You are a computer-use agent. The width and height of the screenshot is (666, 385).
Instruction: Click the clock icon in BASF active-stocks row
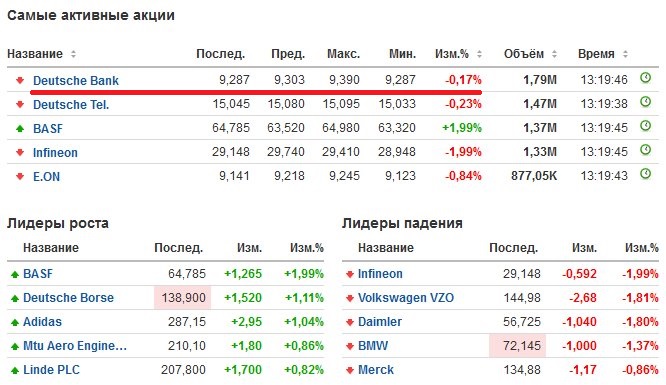(645, 126)
